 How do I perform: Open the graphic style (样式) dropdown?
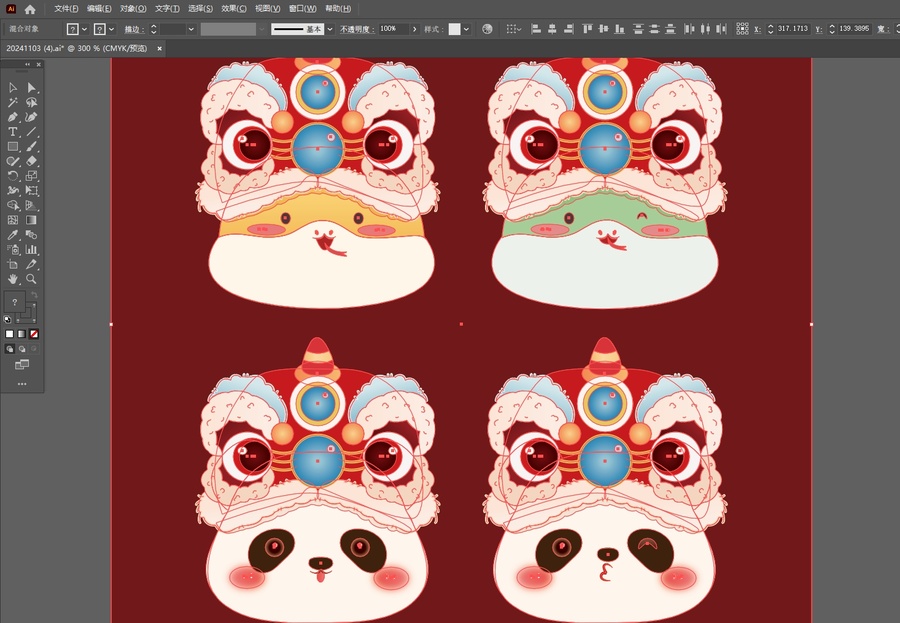tap(466, 29)
